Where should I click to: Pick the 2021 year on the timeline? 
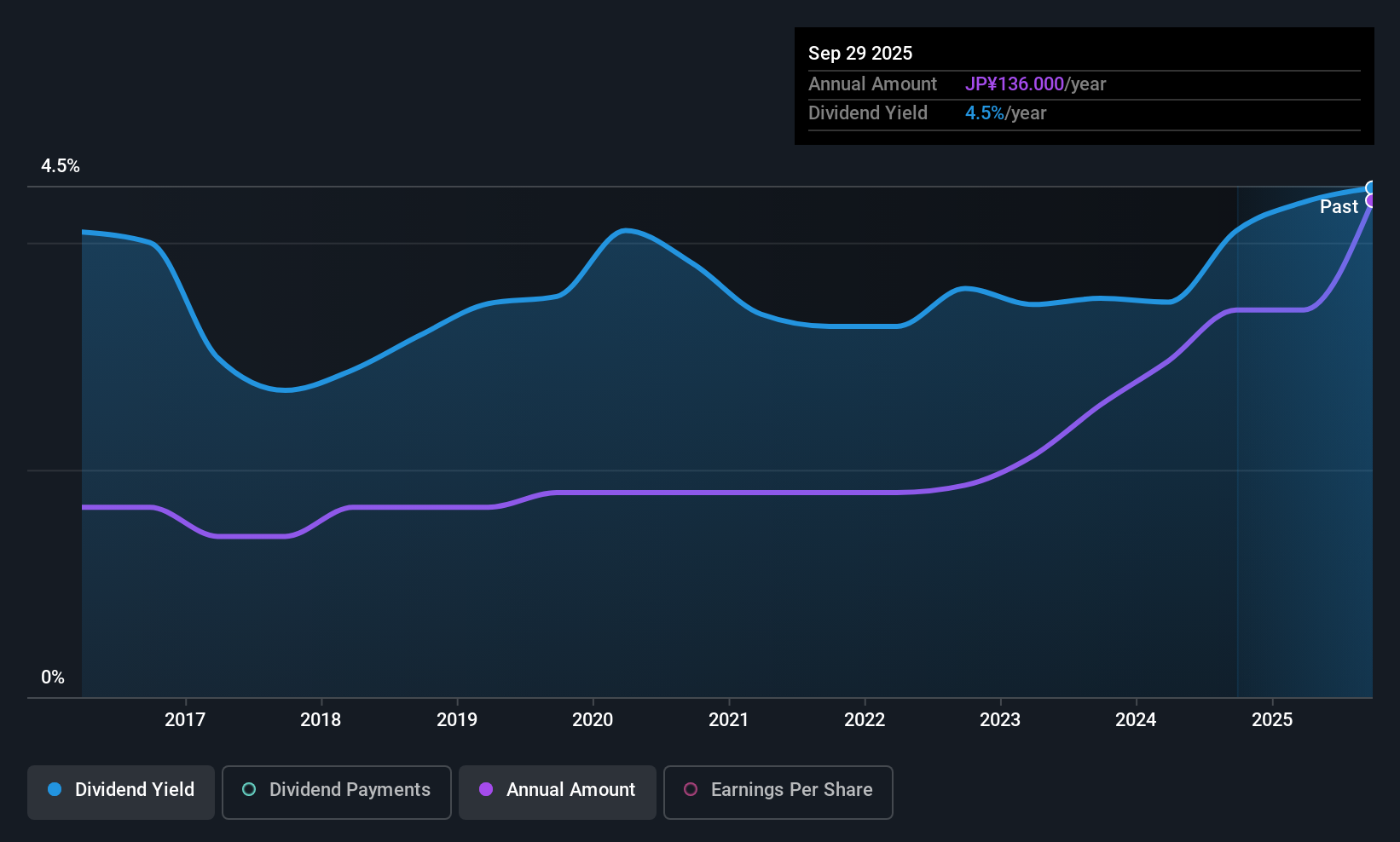tap(728, 720)
